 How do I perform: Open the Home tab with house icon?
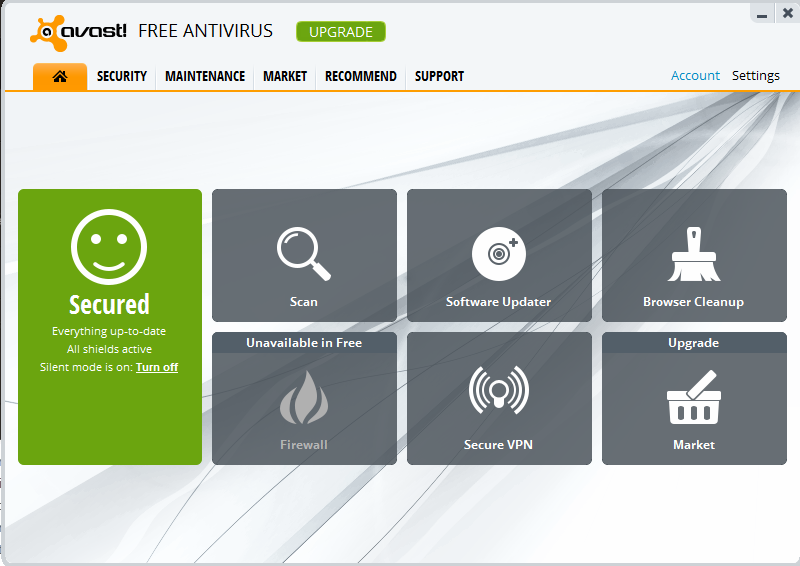[60, 77]
